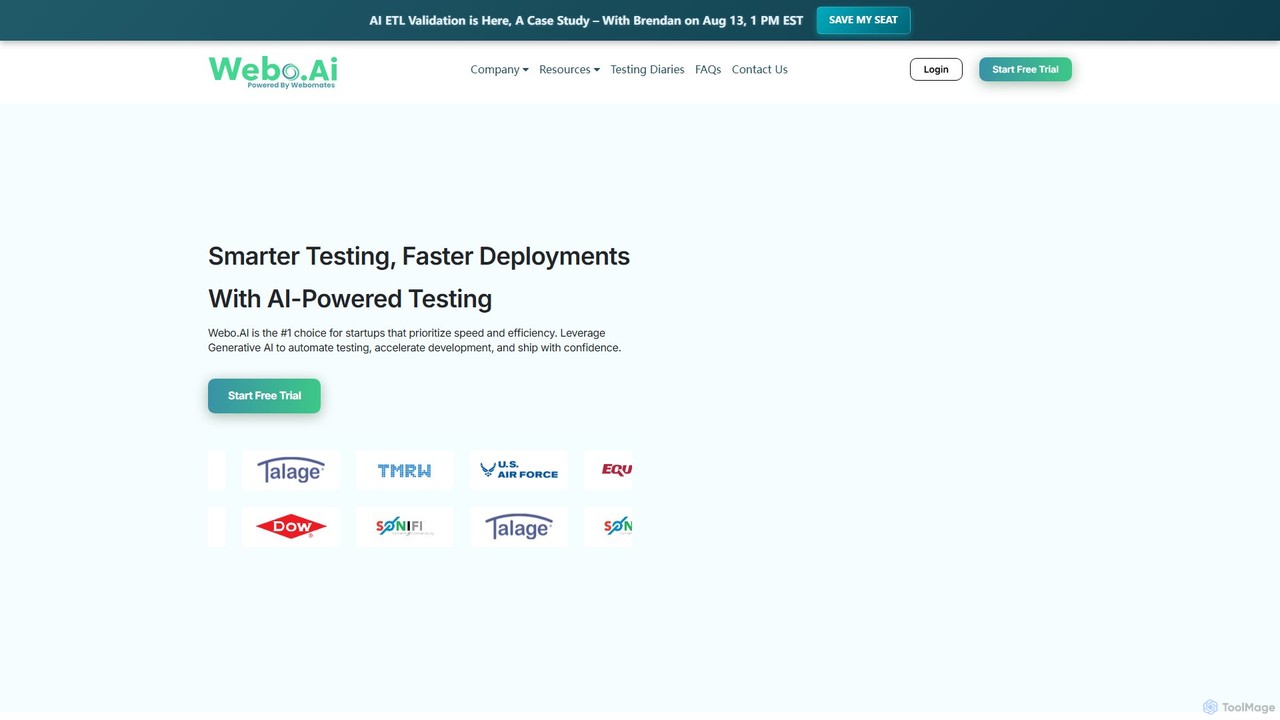This screenshot has height=720, width=1280.
Task: Open the FAQs page
Action: tap(708, 70)
